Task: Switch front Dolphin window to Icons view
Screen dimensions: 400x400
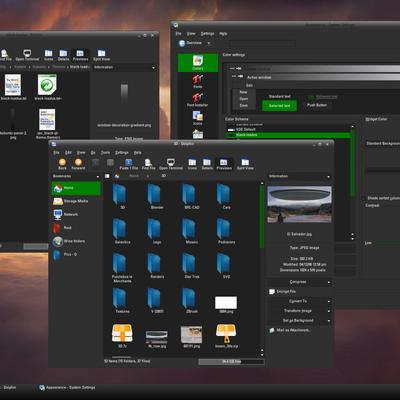Action: [192, 164]
